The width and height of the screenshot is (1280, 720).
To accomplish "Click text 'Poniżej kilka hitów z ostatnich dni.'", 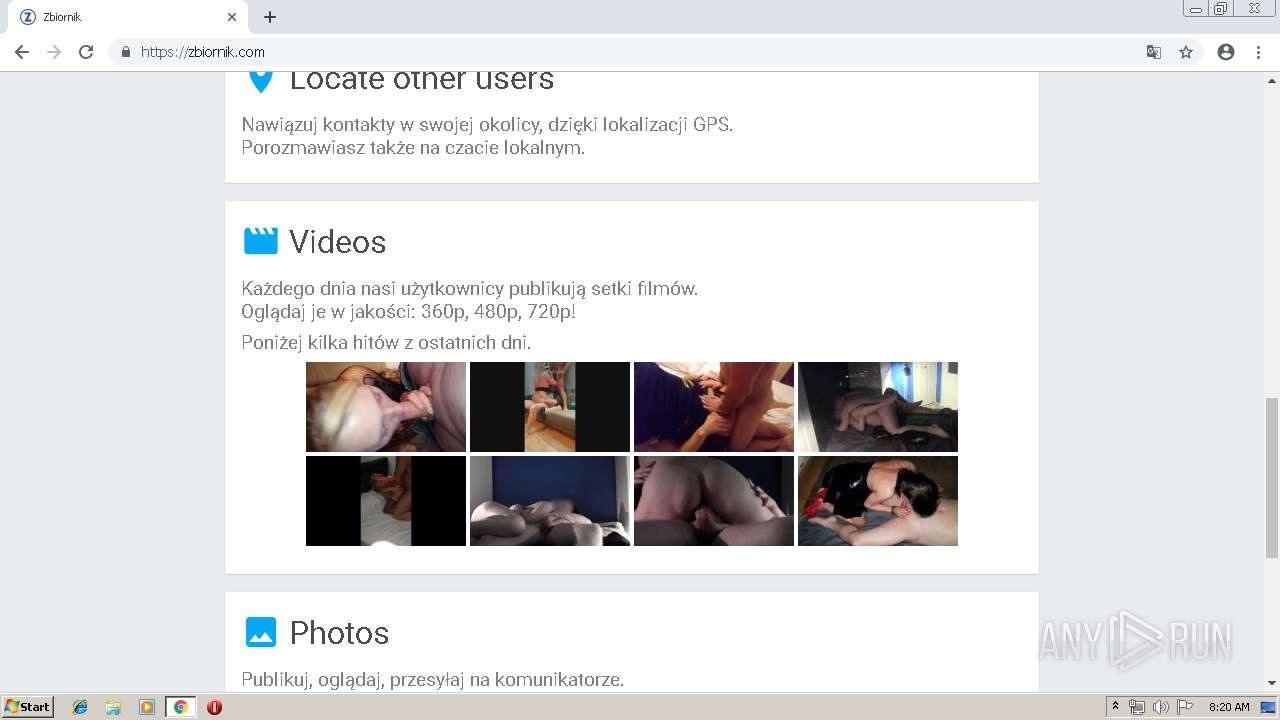I will coord(386,343).
